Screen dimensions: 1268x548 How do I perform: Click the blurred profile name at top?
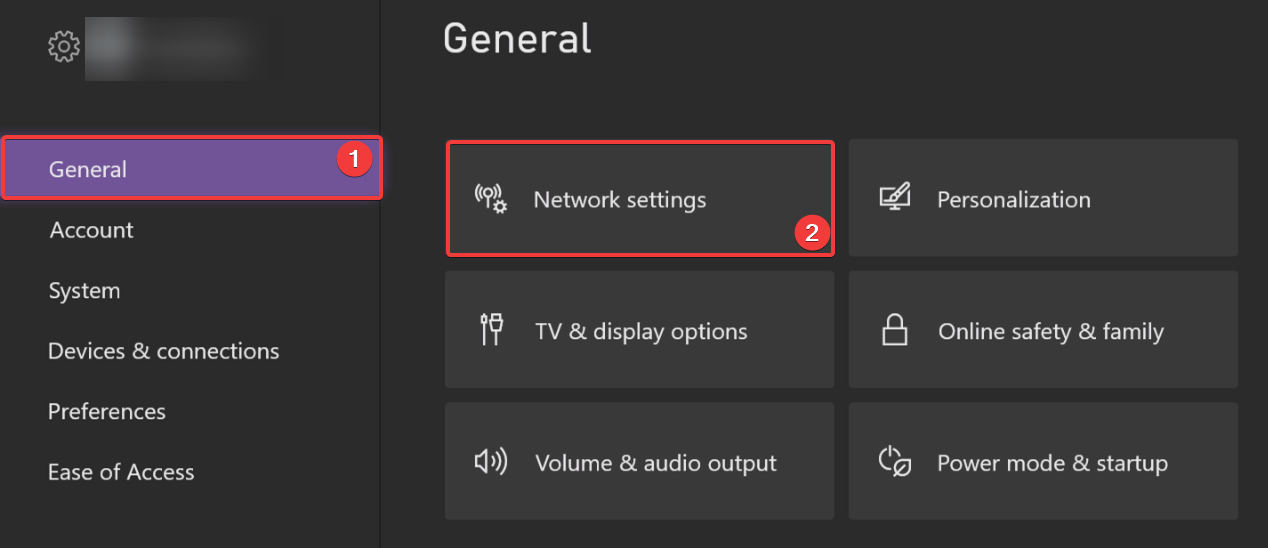pos(185,46)
